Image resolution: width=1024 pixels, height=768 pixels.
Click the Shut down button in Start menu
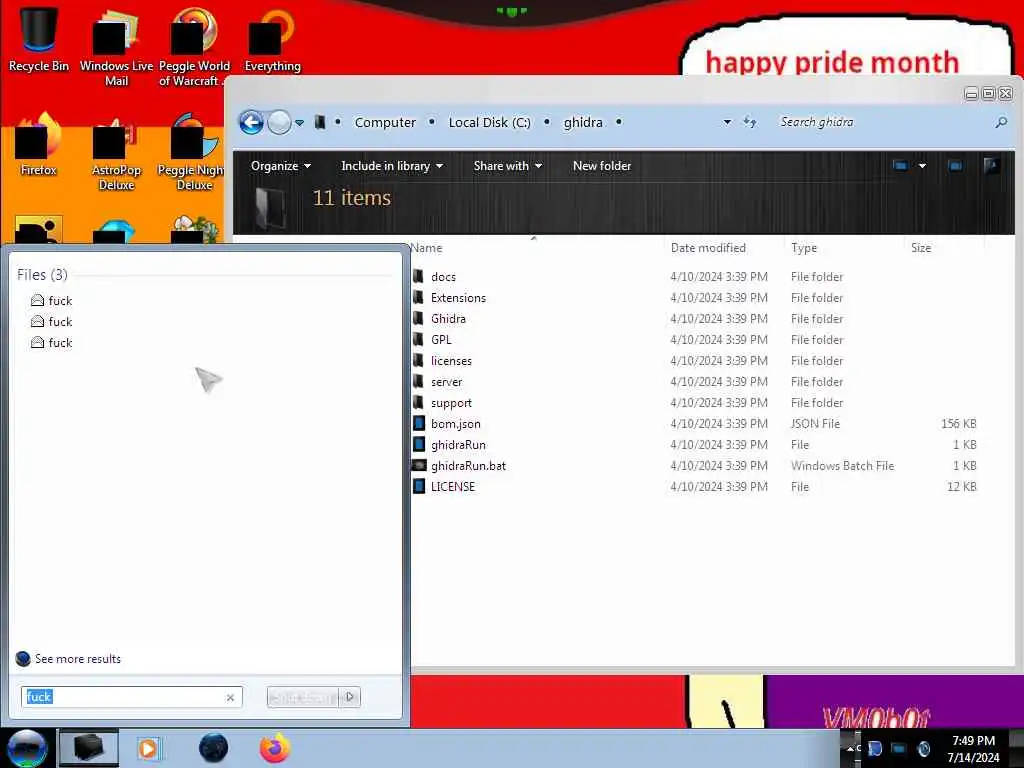(302, 697)
